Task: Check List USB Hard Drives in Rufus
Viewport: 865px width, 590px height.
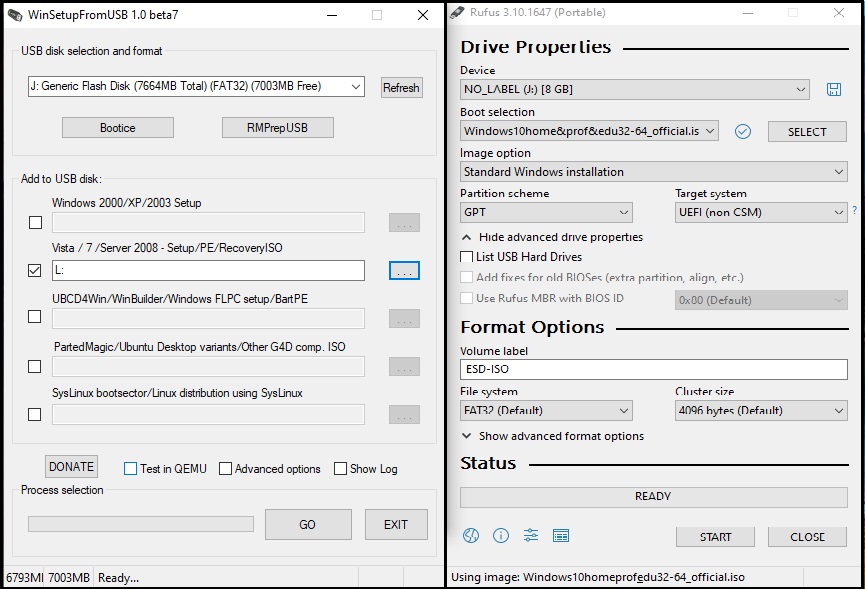Action: 466,257
